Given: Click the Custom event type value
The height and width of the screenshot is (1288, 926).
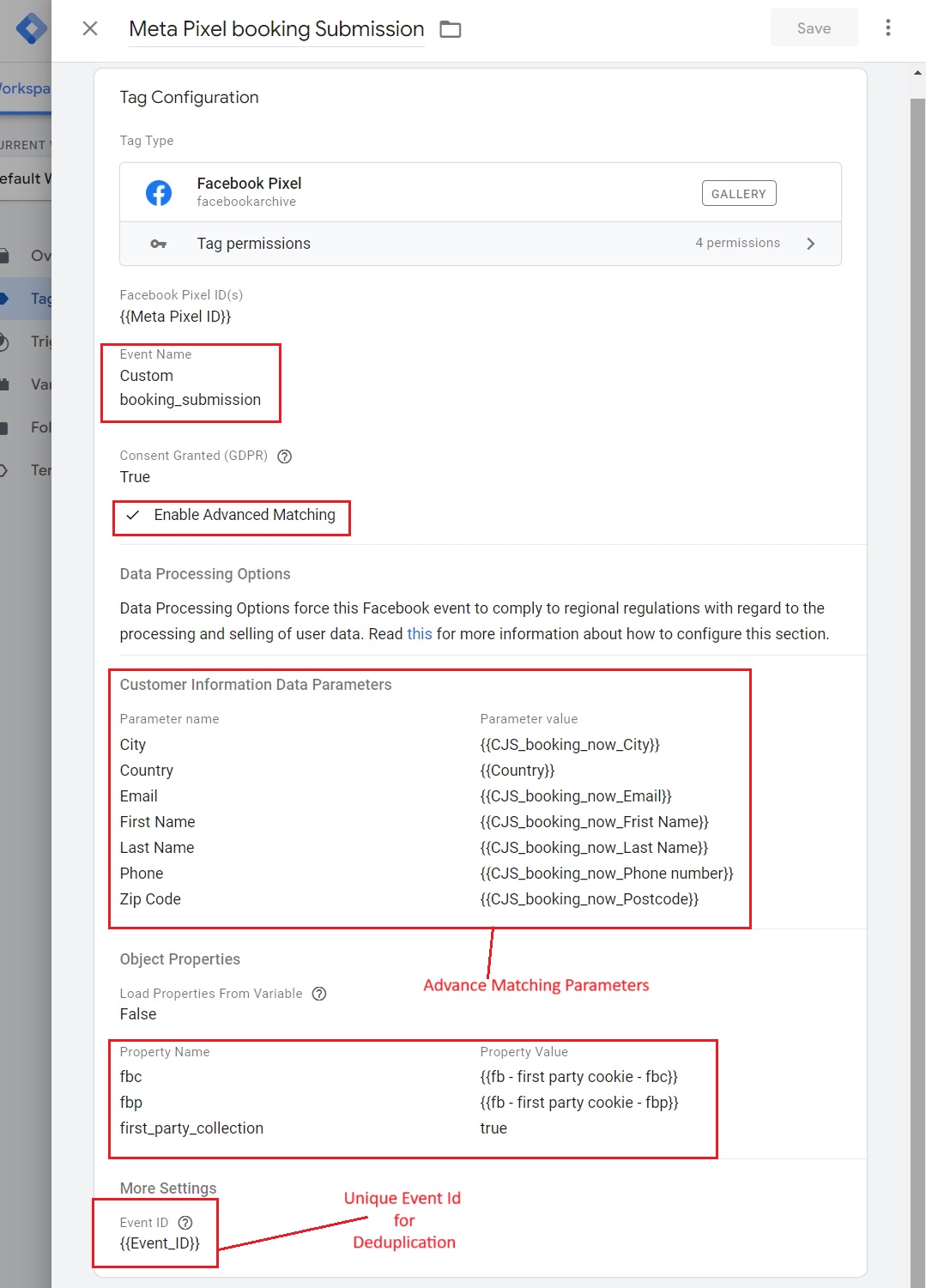Looking at the screenshot, I should [147, 376].
